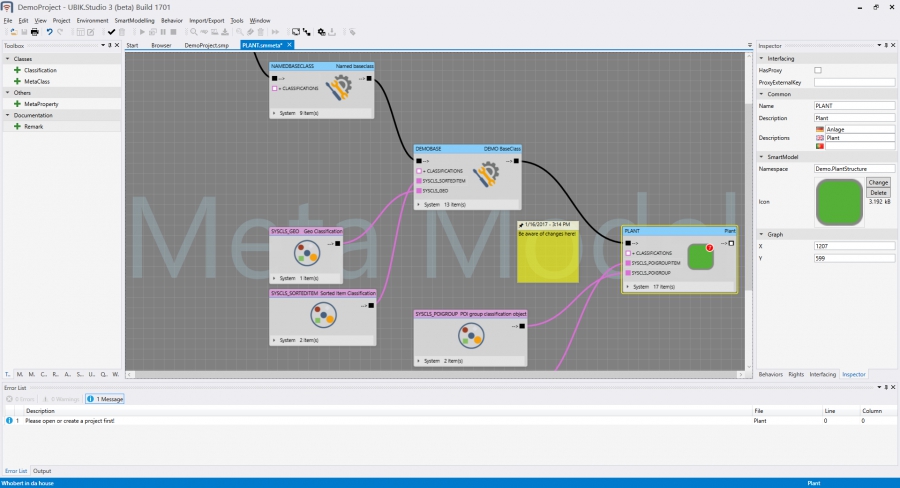This screenshot has width=900, height=488.
Task: Toggle the 0 Warnings filter
Action: (x=61, y=399)
